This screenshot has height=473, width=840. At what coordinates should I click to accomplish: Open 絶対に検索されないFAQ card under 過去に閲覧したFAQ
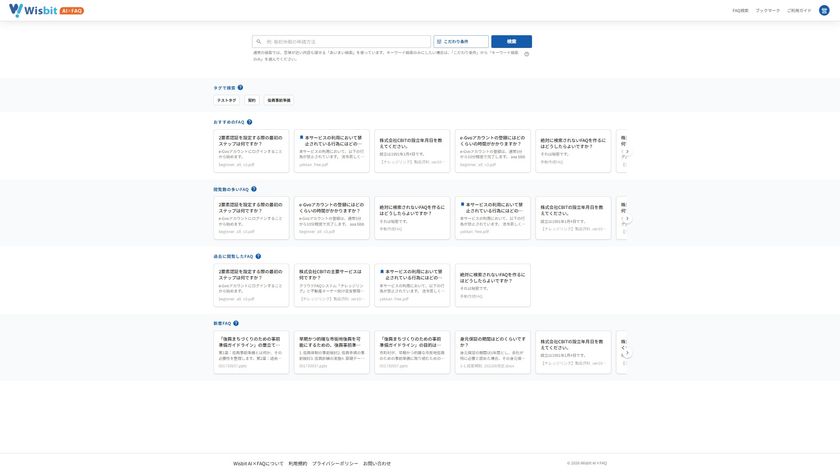[x=493, y=285]
